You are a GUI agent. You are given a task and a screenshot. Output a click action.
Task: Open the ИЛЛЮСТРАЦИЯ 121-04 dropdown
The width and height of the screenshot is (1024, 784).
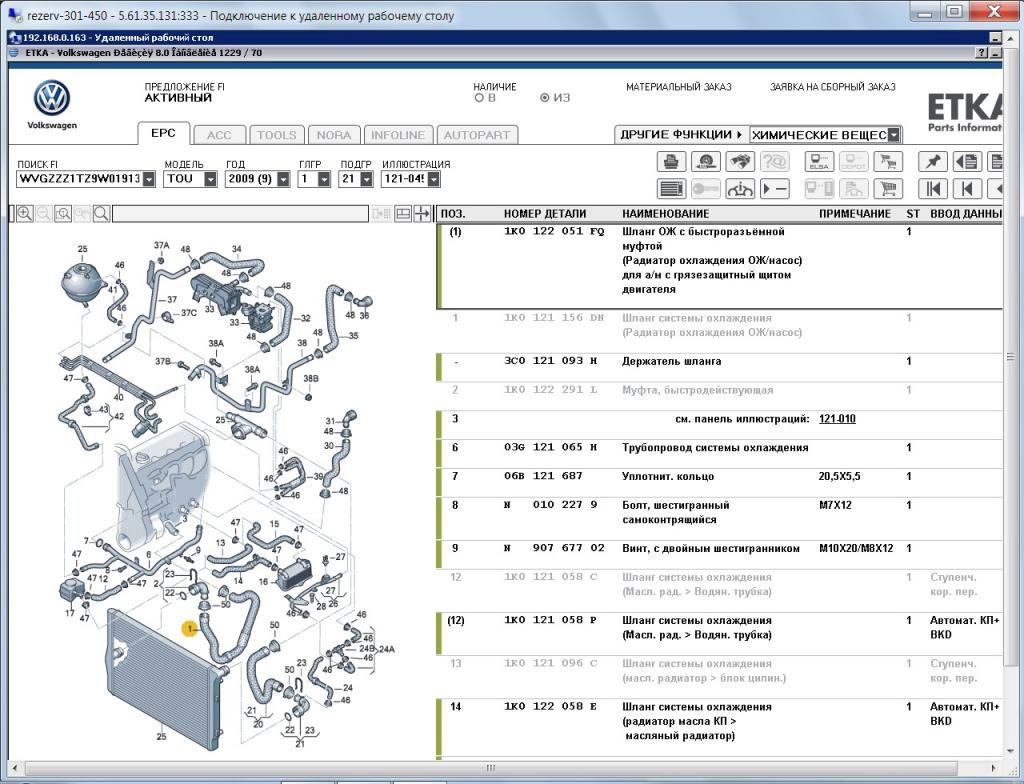[434, 179]
